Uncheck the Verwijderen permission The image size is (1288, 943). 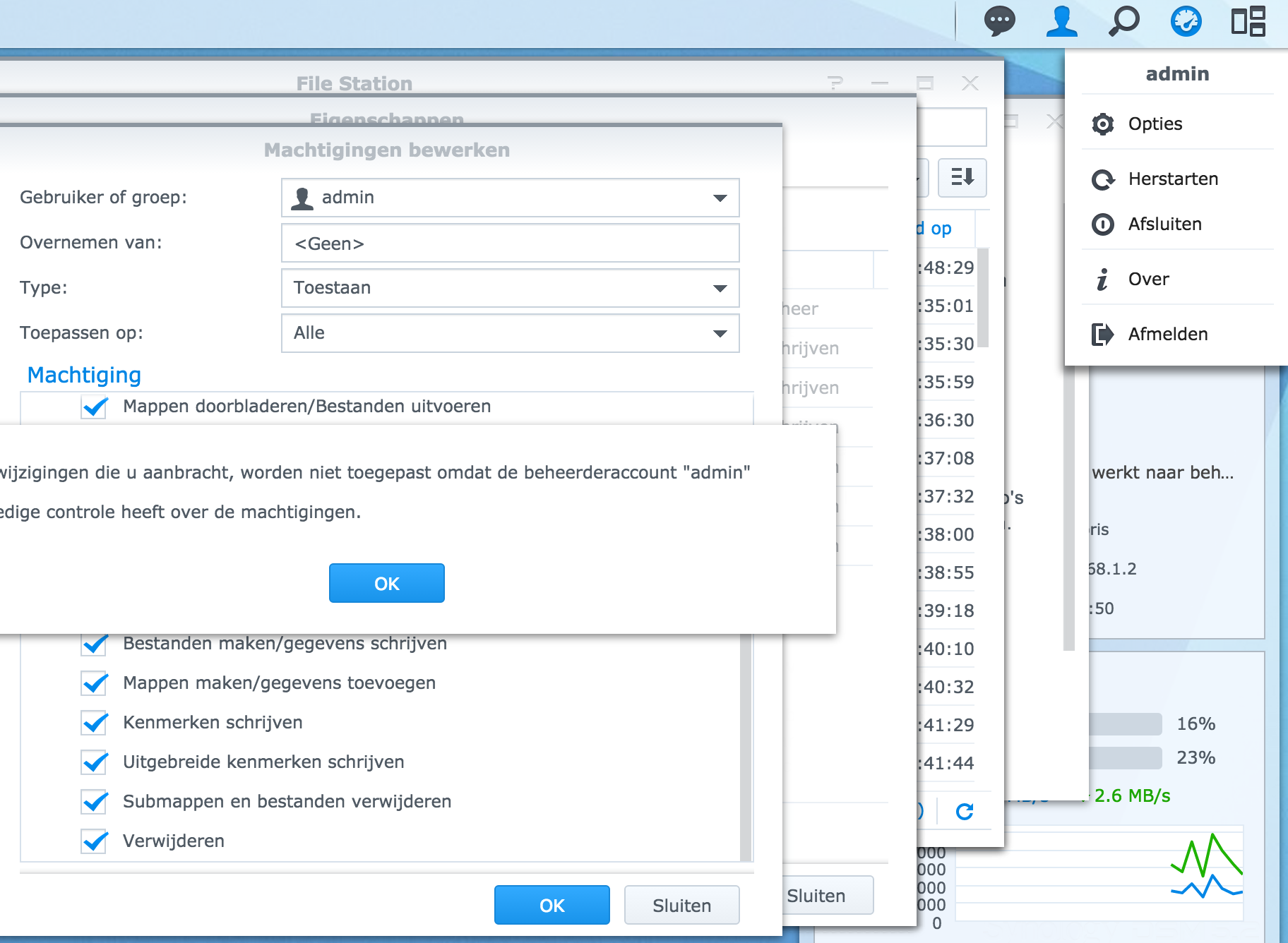pos(94,841)
